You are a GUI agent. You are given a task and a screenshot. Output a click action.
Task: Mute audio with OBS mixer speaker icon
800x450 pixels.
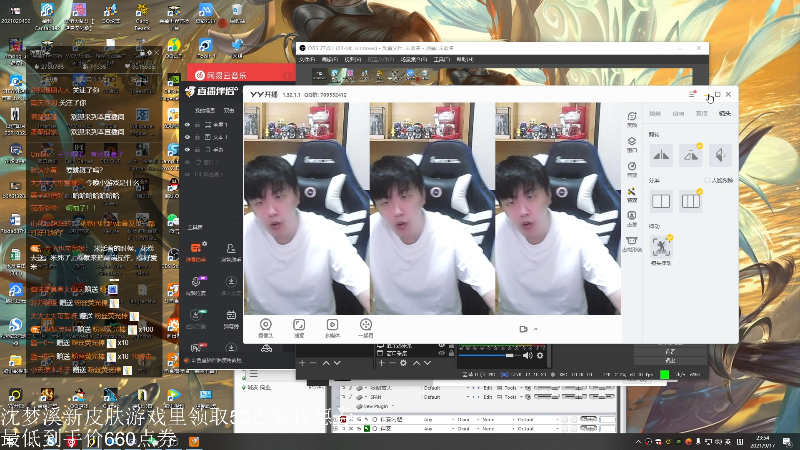coord(528,355)
